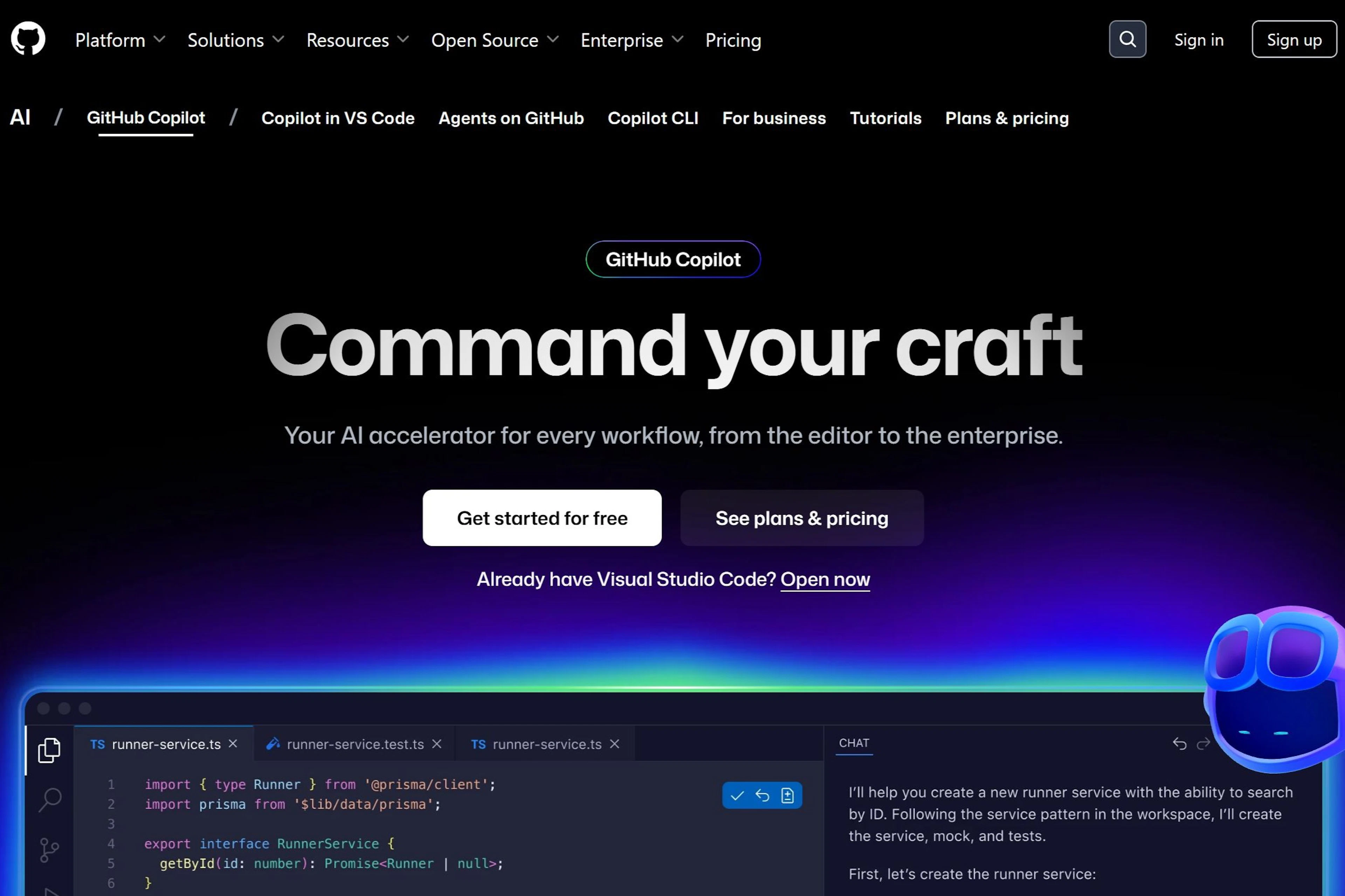Go to Copilot in VS Code tab
1345x896 pixels.
click(x=338, y=118)
